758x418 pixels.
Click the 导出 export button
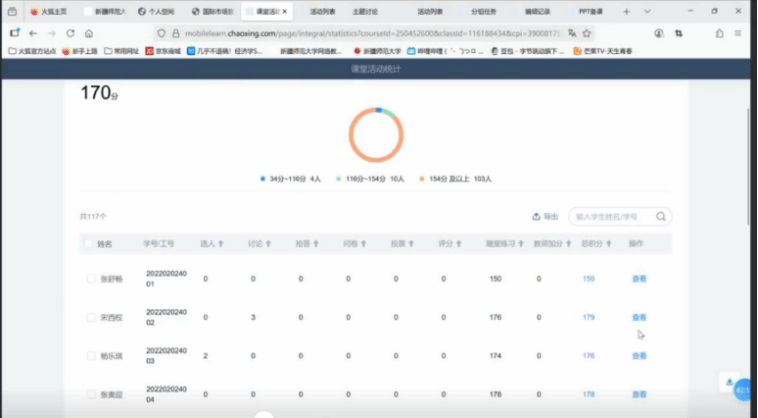pyautogui.click(x=545, y=216)
